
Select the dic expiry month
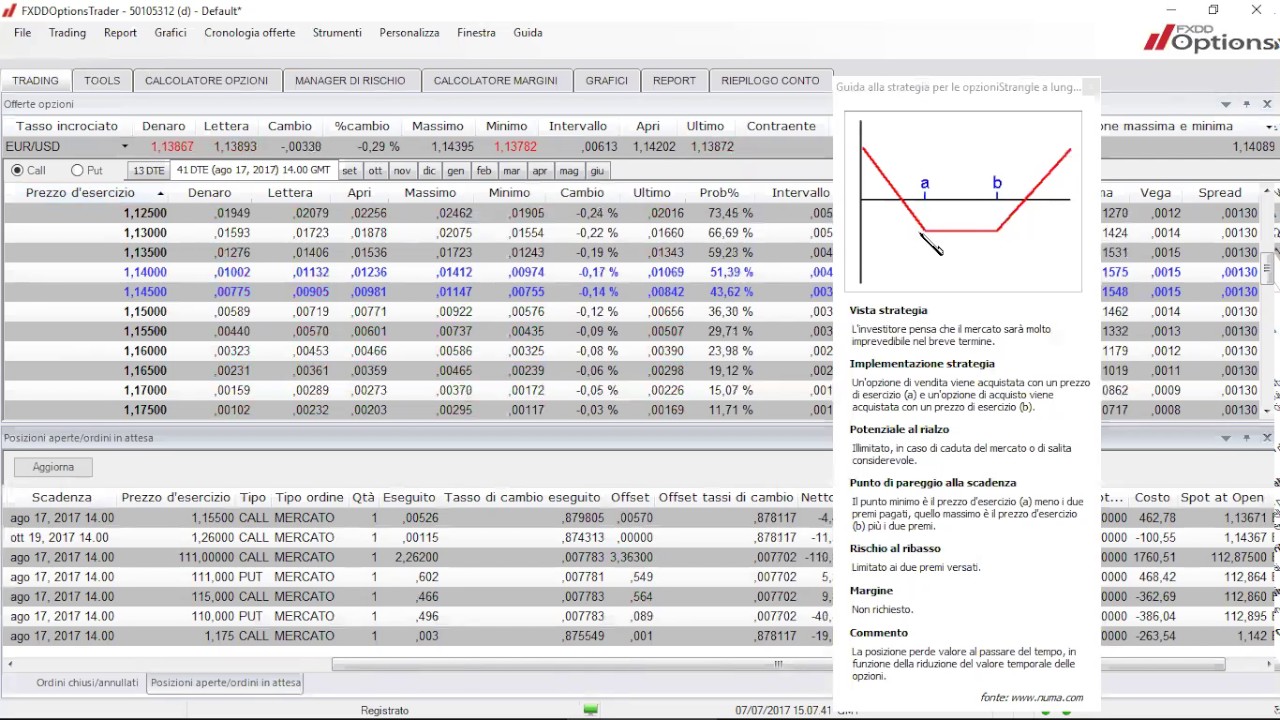click(429, 171)
